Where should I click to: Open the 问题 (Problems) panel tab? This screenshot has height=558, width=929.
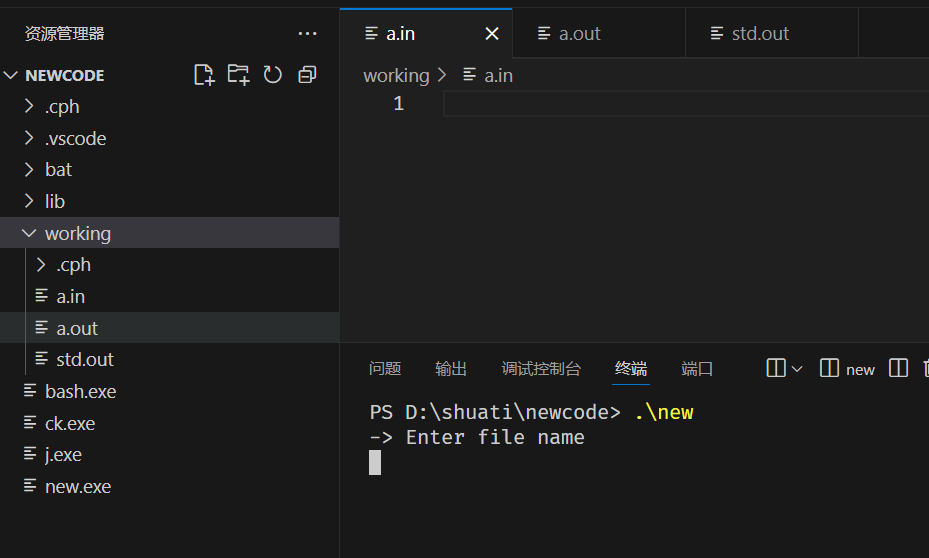tap(385, 369)
